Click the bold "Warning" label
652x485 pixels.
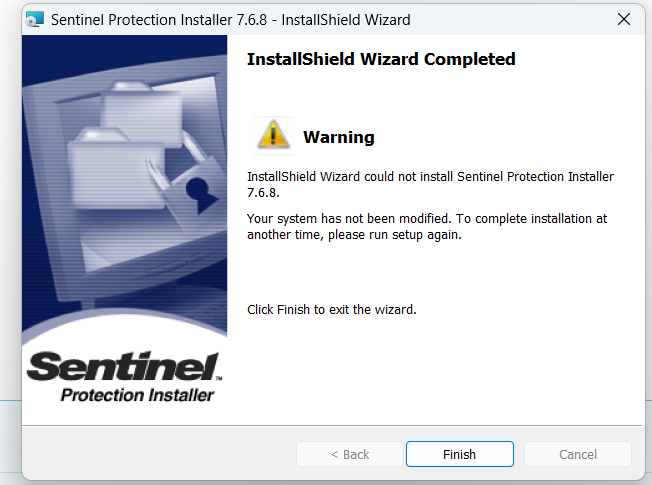click(x=338, y=137)
